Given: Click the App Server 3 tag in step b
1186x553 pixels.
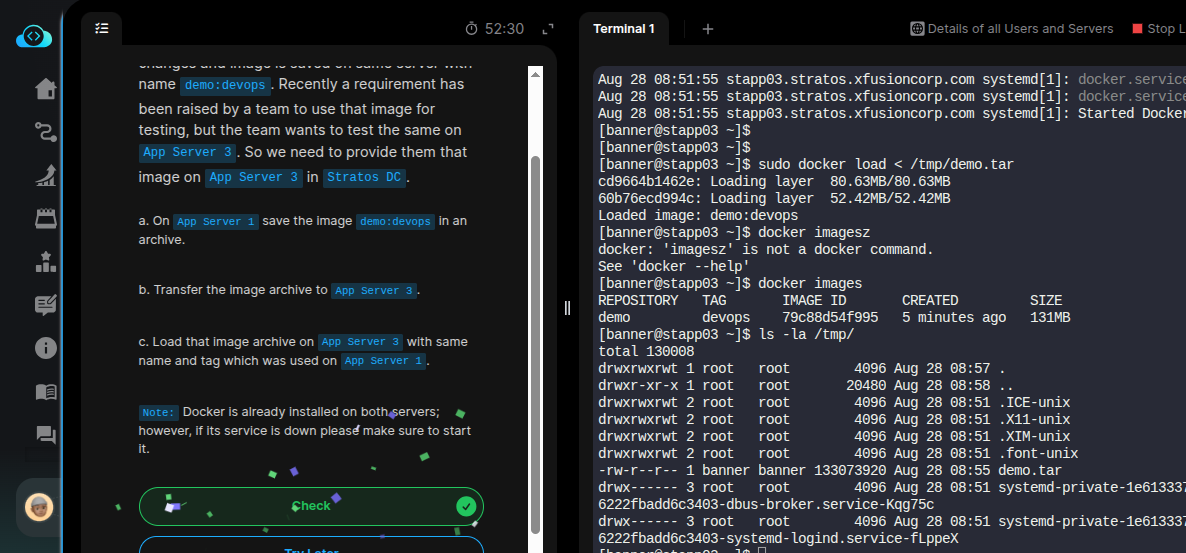Looking at the screenshot, I should coord(374,290).
